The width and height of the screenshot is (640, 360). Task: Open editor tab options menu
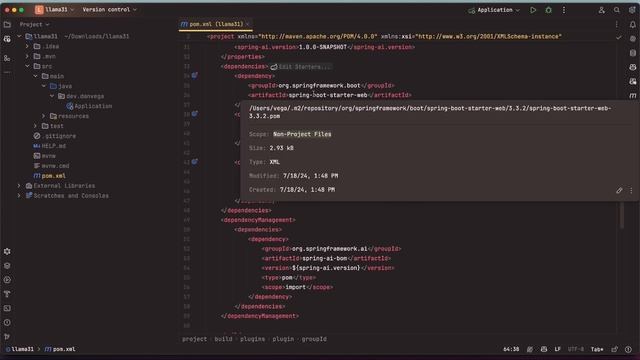617,24
